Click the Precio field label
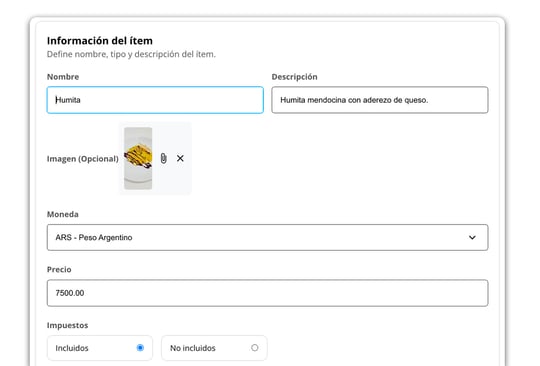Image resolution: width=540 pixels, height=366 pixels. (59, 269)
